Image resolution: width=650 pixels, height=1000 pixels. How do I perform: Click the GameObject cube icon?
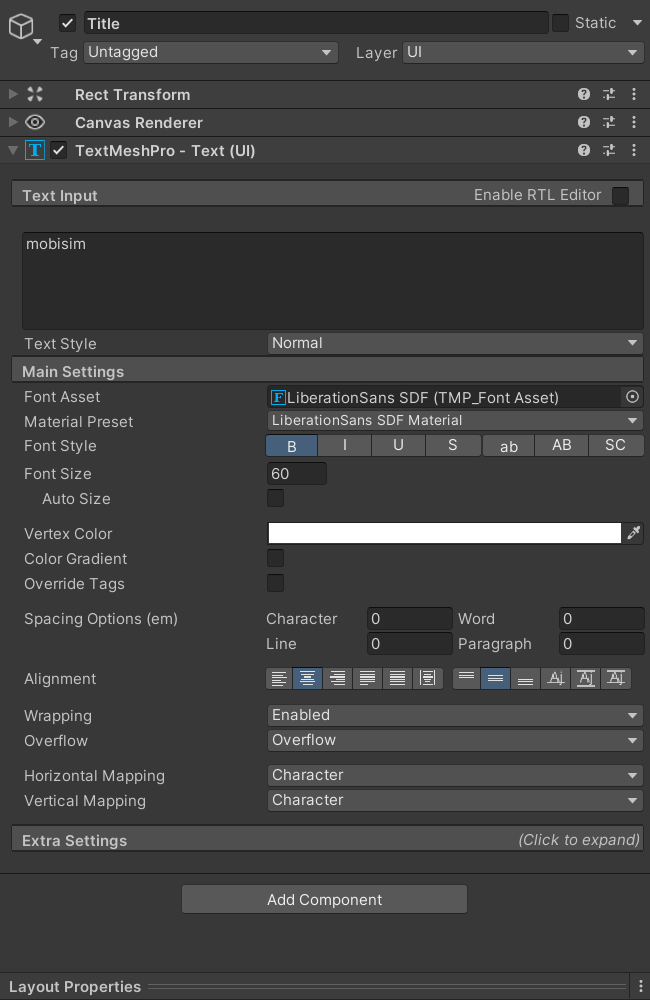[21, 26]
